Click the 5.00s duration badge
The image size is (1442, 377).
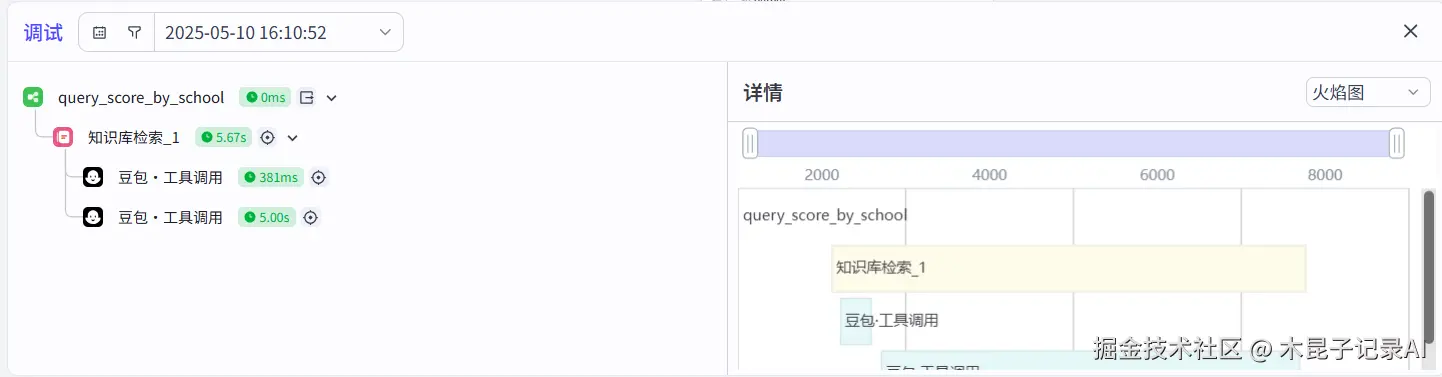(266, 217)
